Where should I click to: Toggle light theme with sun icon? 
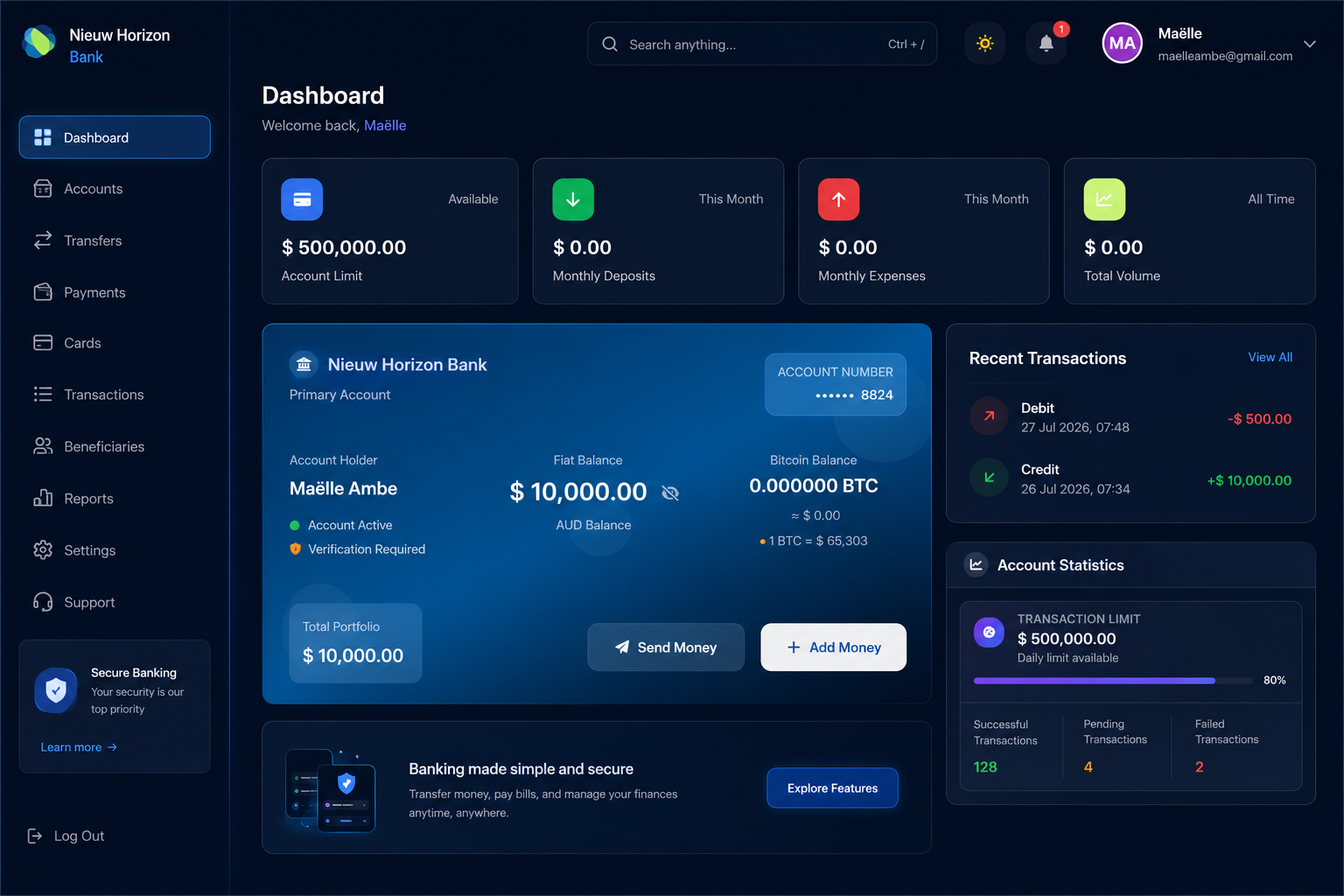coord(984,44)
